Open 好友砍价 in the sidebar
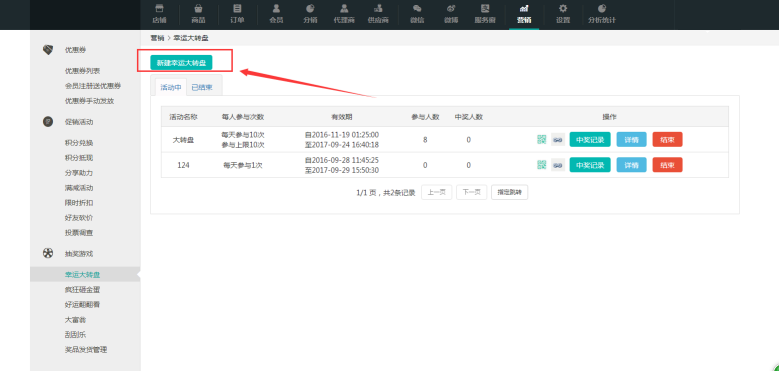The image size is (779, 371). 79,218
